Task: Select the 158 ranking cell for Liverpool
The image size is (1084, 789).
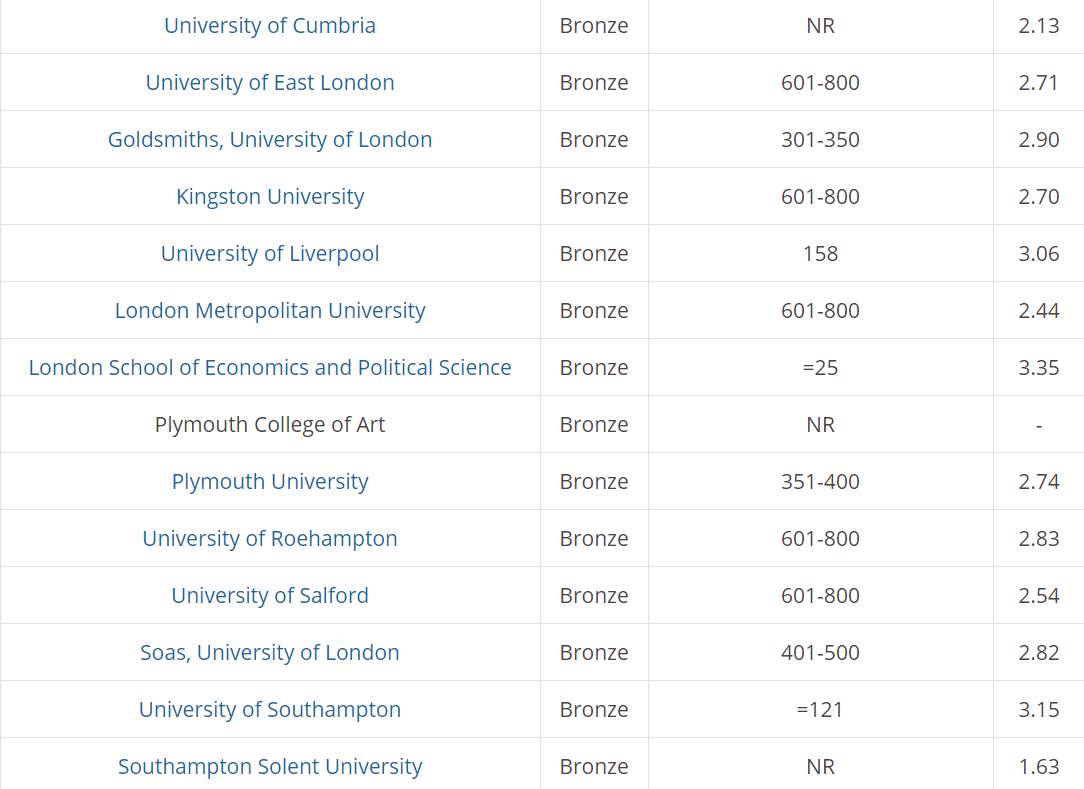Action: click(x=821, y=254)
